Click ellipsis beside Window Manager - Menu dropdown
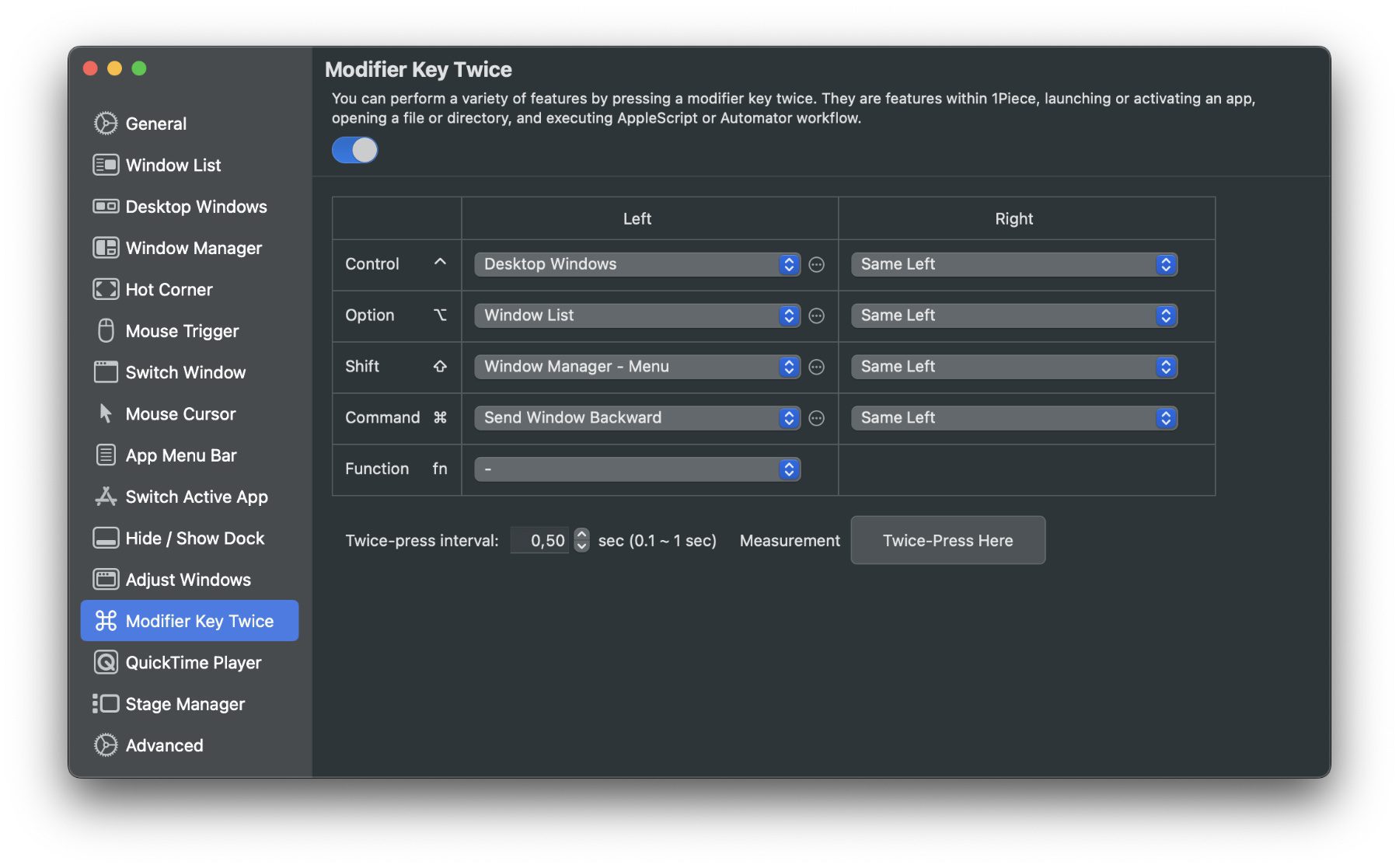The height and width of the screenshot is (868, 1399). coord(816,367)
